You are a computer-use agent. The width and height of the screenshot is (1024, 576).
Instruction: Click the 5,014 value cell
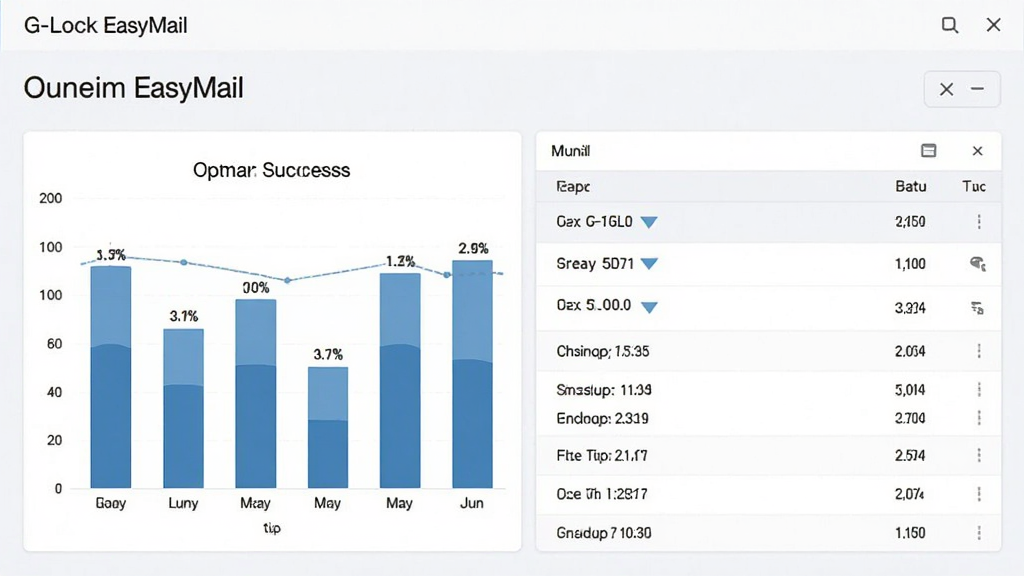click(910, 390)
